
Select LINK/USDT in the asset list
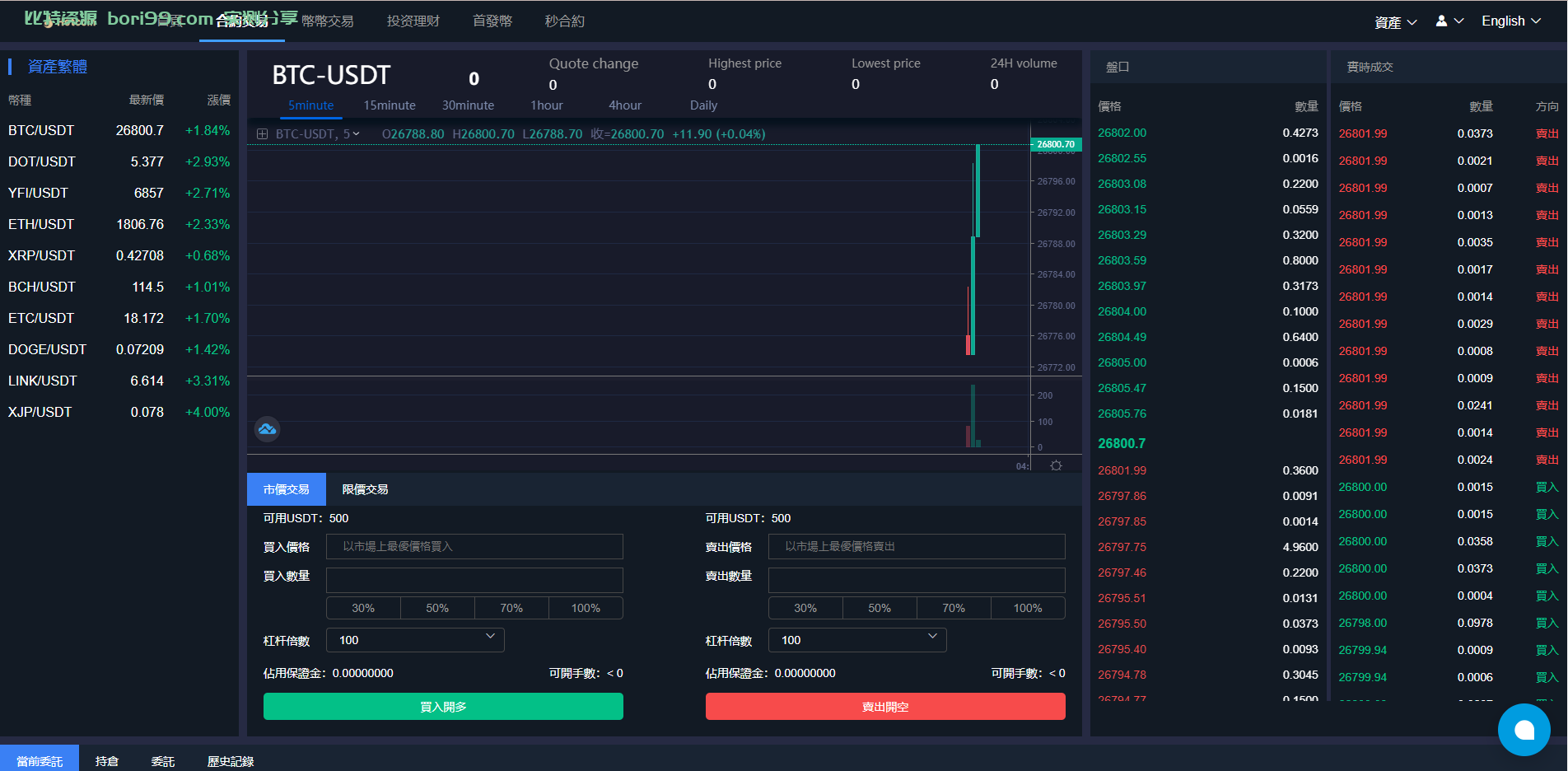tap(119, 381)
